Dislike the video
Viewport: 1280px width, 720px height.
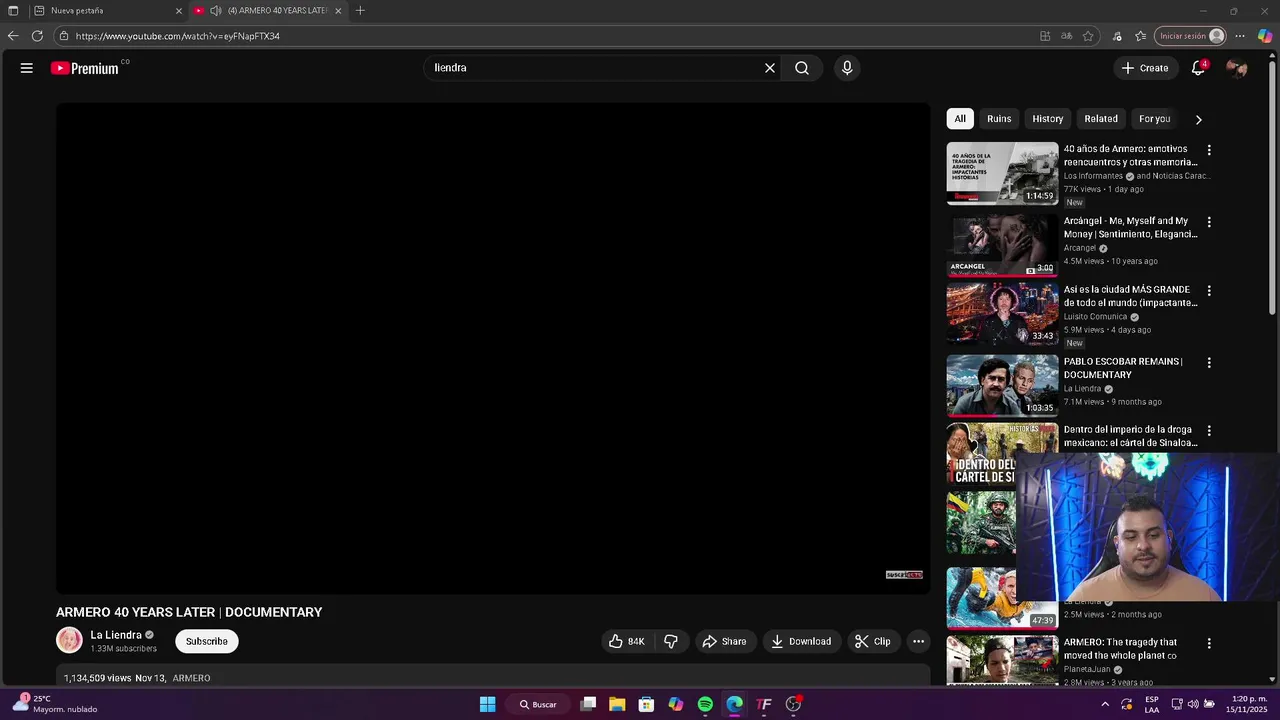pos(671,641)
